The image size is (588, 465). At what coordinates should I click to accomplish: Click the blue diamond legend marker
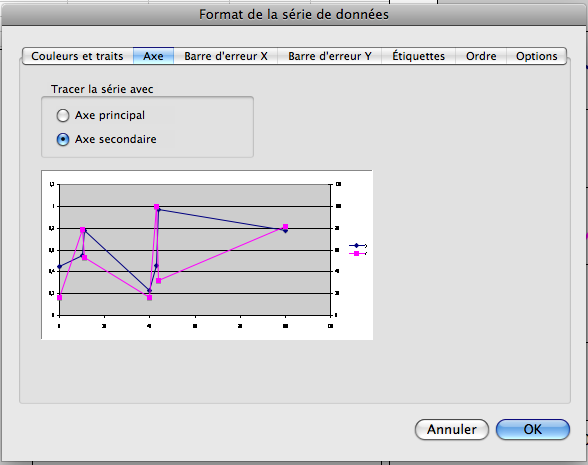point(356,246)
